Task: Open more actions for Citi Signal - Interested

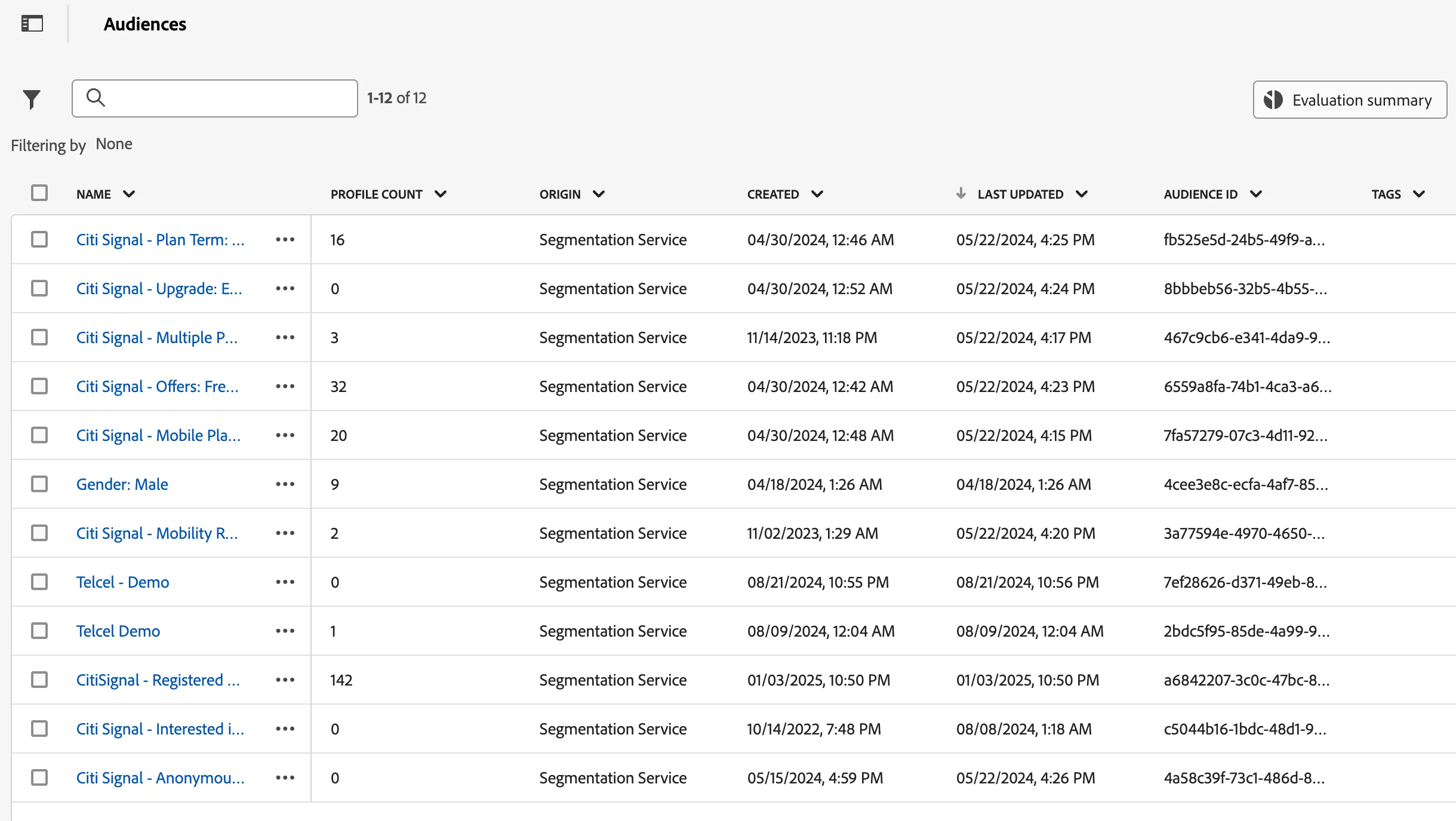Action: coord(285,729)
